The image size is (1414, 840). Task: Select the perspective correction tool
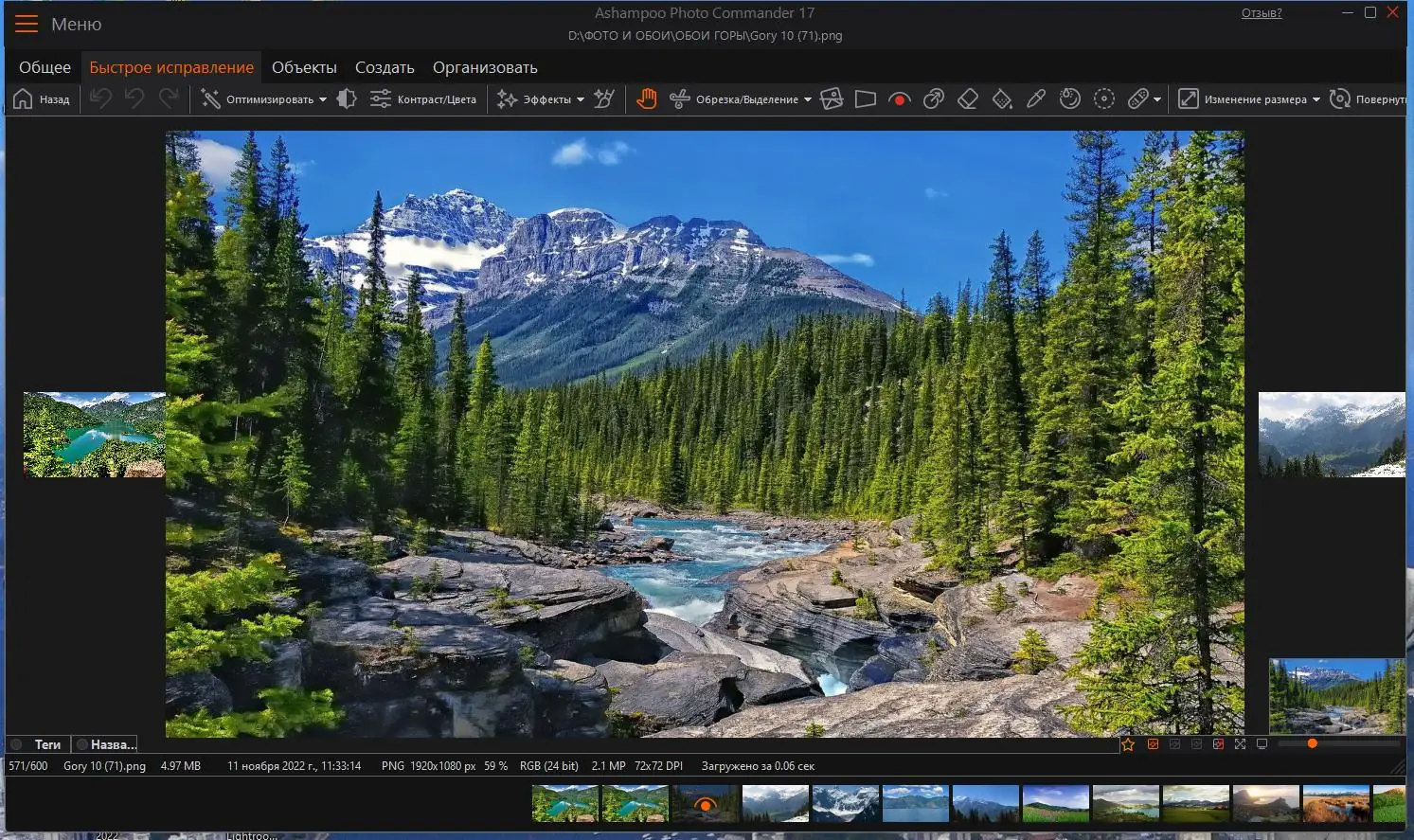coord(865,98)
